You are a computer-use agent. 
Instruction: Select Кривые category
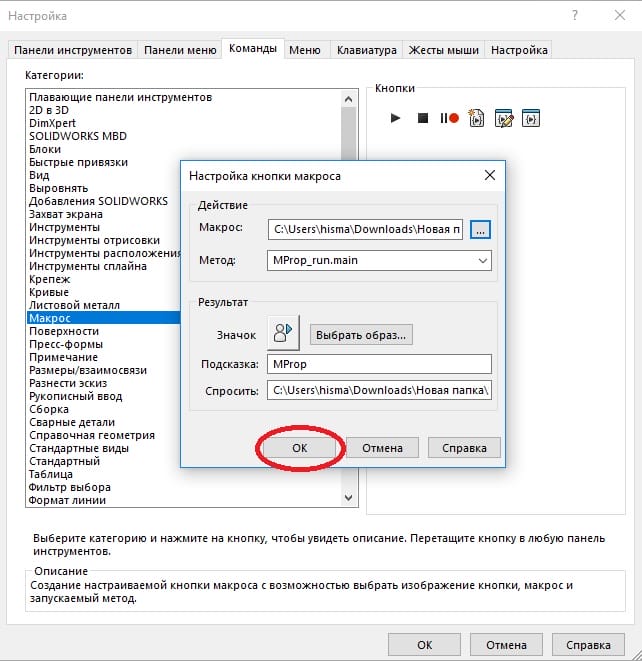pyautogui.click(x=49, y=293)
